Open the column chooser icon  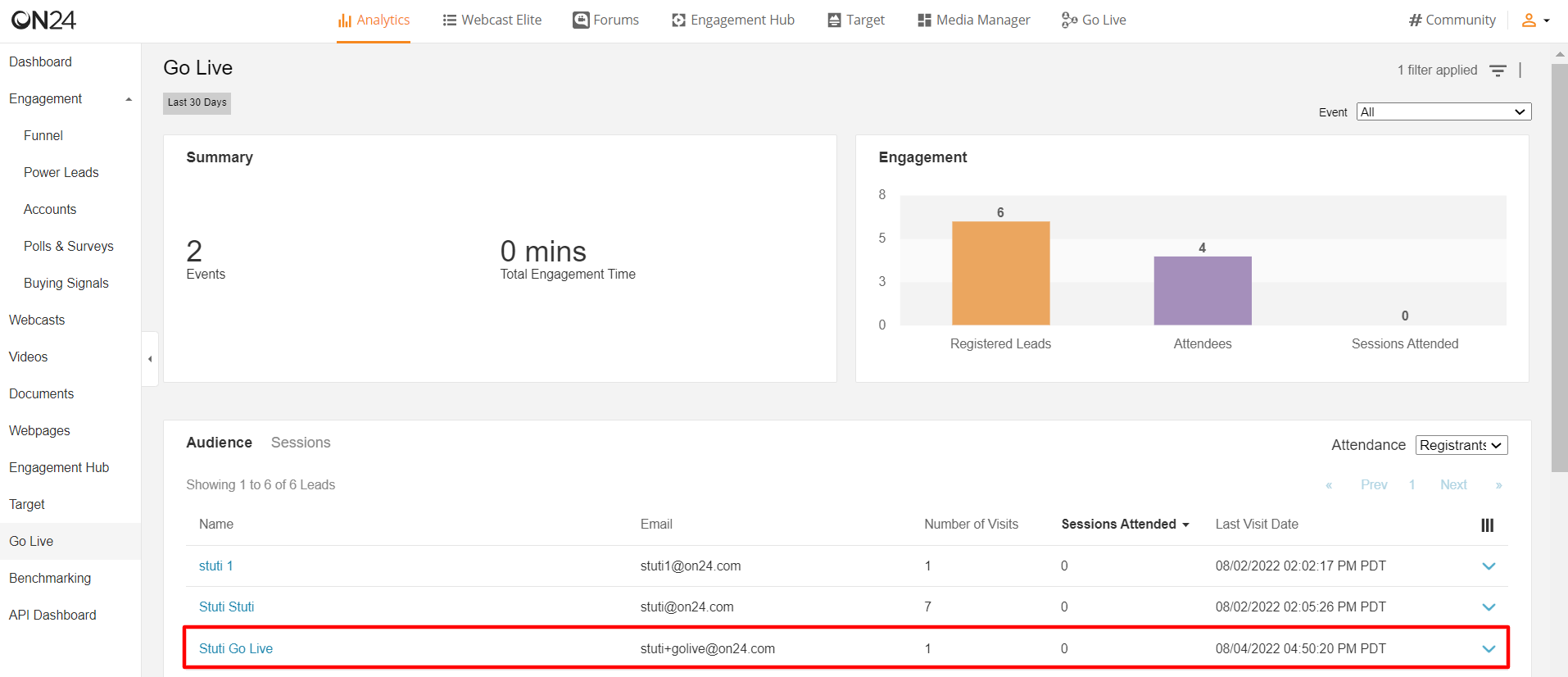tap(1488, 525)
